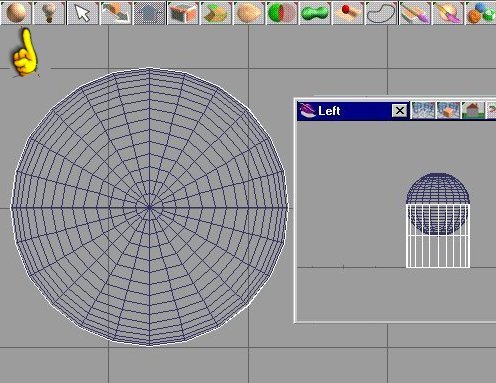Activate the white arrow object selection tool
This screenshot has height=383, width=496.
click(x=82, y=13)
